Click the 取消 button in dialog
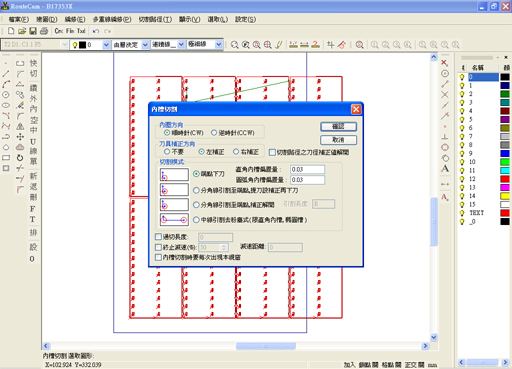This screenshot has height=369, width=512. (x=338, y=140)
